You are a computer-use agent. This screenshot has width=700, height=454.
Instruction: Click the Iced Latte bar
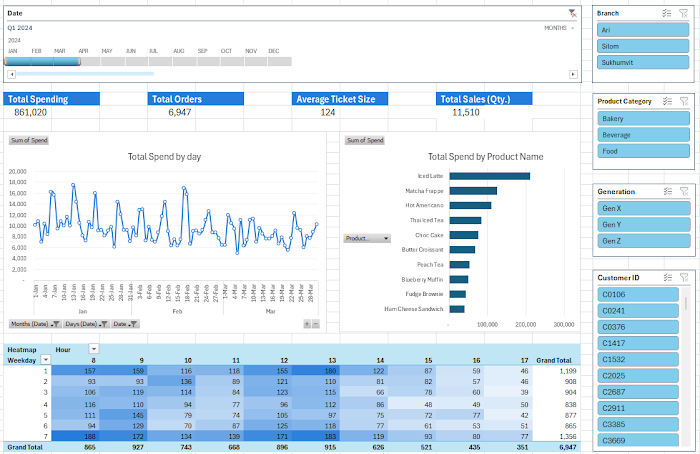coord(490,176)
